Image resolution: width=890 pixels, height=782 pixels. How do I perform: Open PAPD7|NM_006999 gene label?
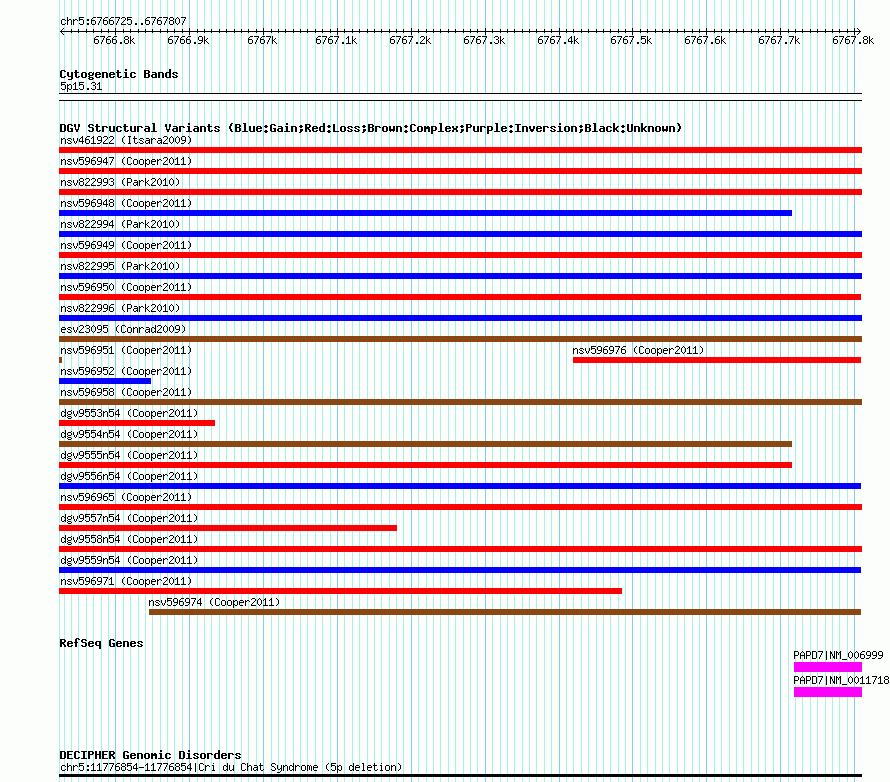click(838, 655)
